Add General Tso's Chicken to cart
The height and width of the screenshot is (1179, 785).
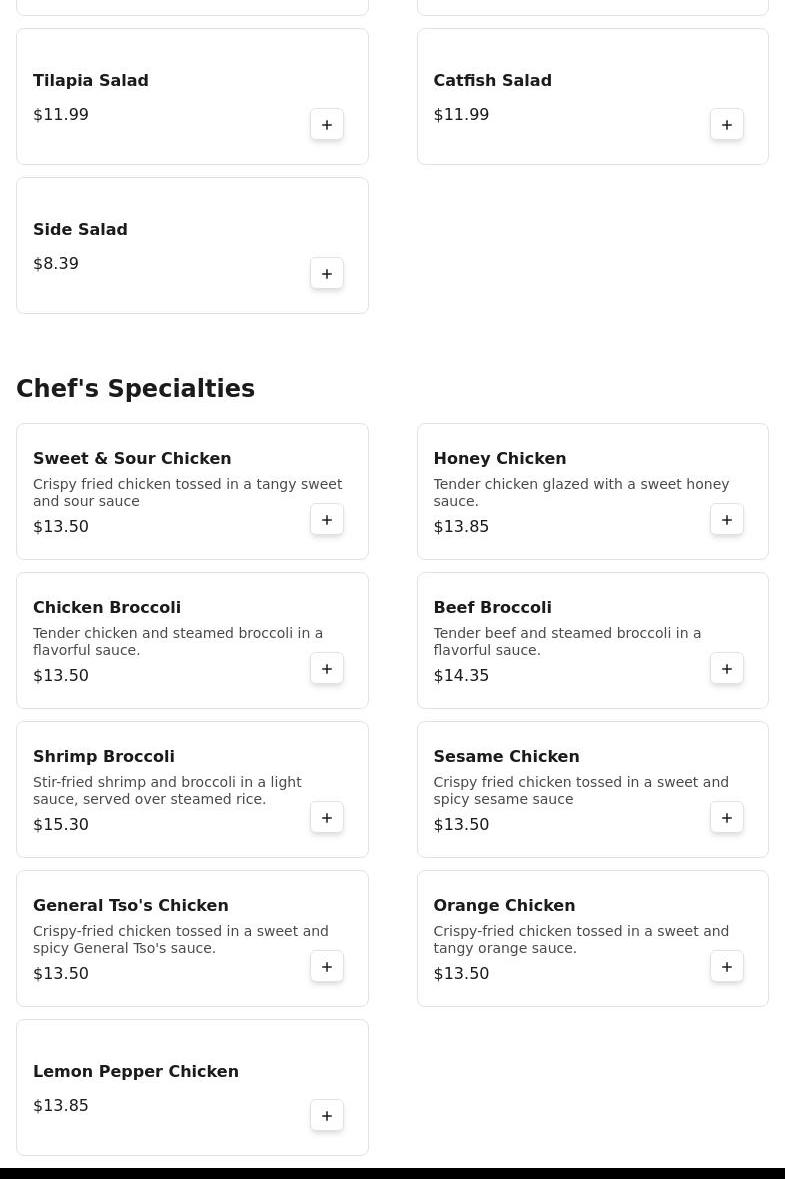[x=327, y=966]
